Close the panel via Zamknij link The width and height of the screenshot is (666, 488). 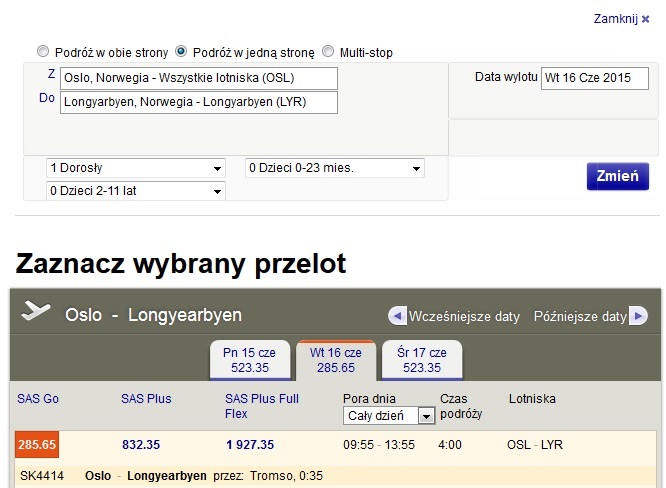621,19
